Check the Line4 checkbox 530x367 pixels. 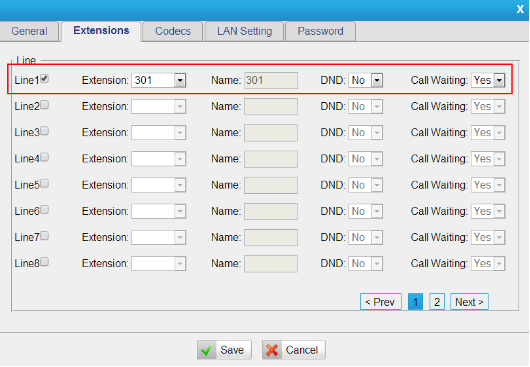click(45, 157)
